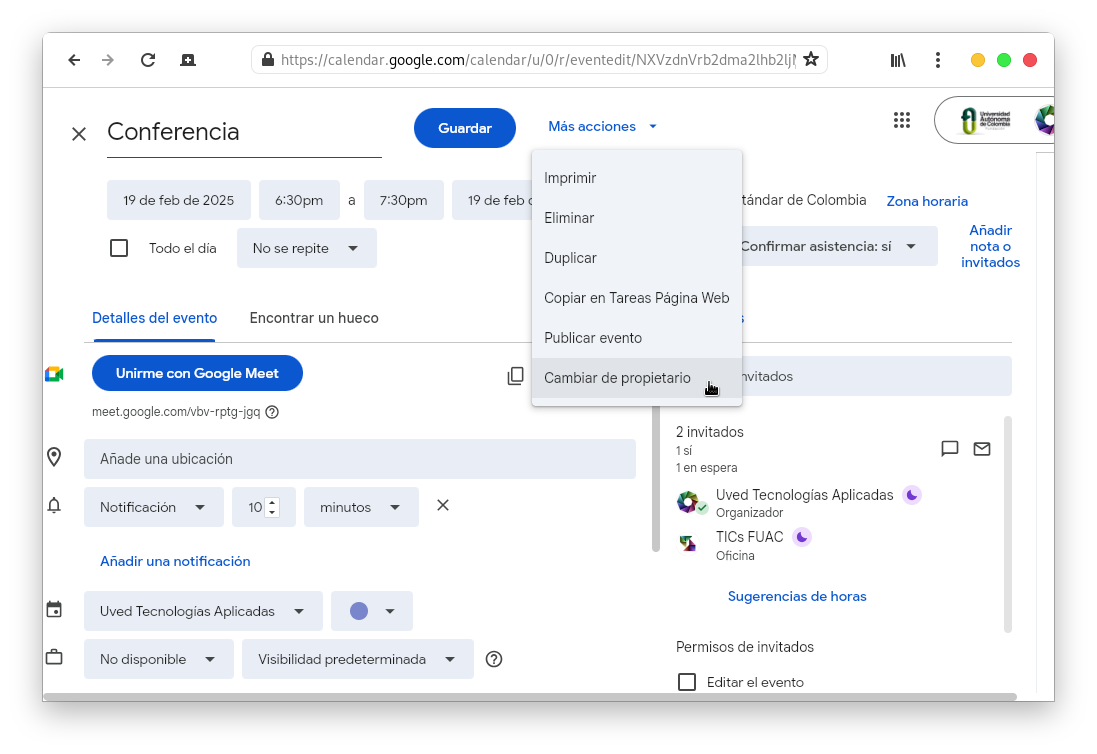Choose Duplicar in the actions menu

570,258
